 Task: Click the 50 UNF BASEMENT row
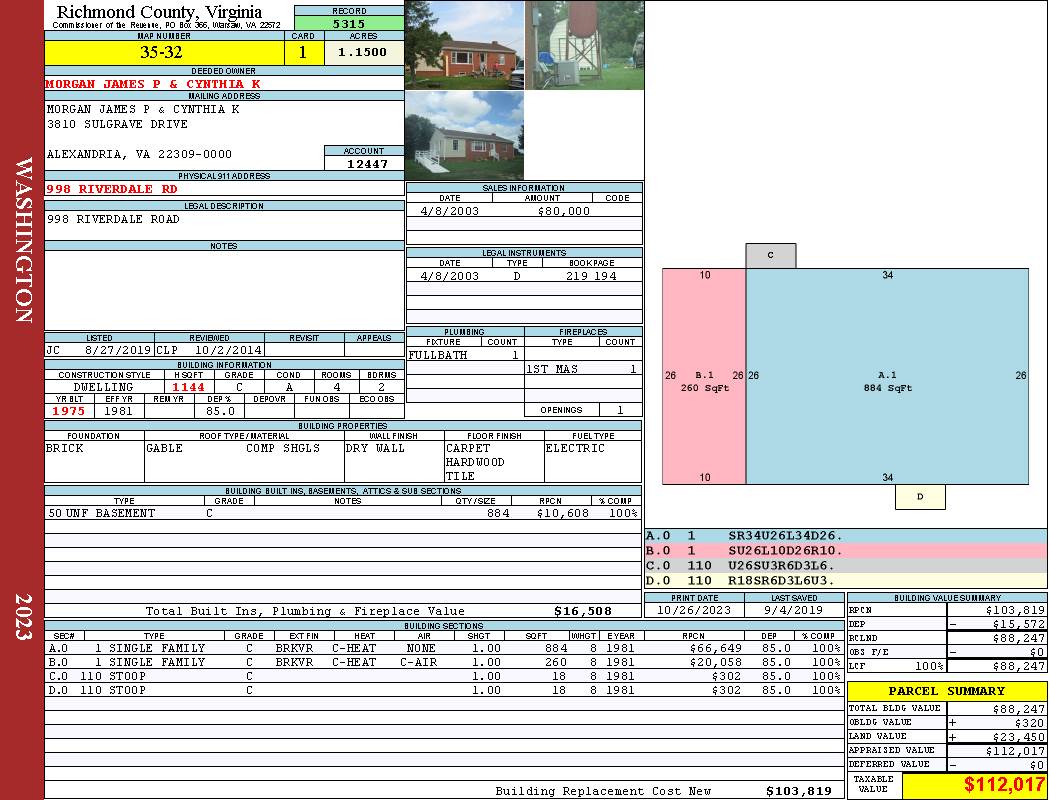pyautogui.click(x=343, y=513)
